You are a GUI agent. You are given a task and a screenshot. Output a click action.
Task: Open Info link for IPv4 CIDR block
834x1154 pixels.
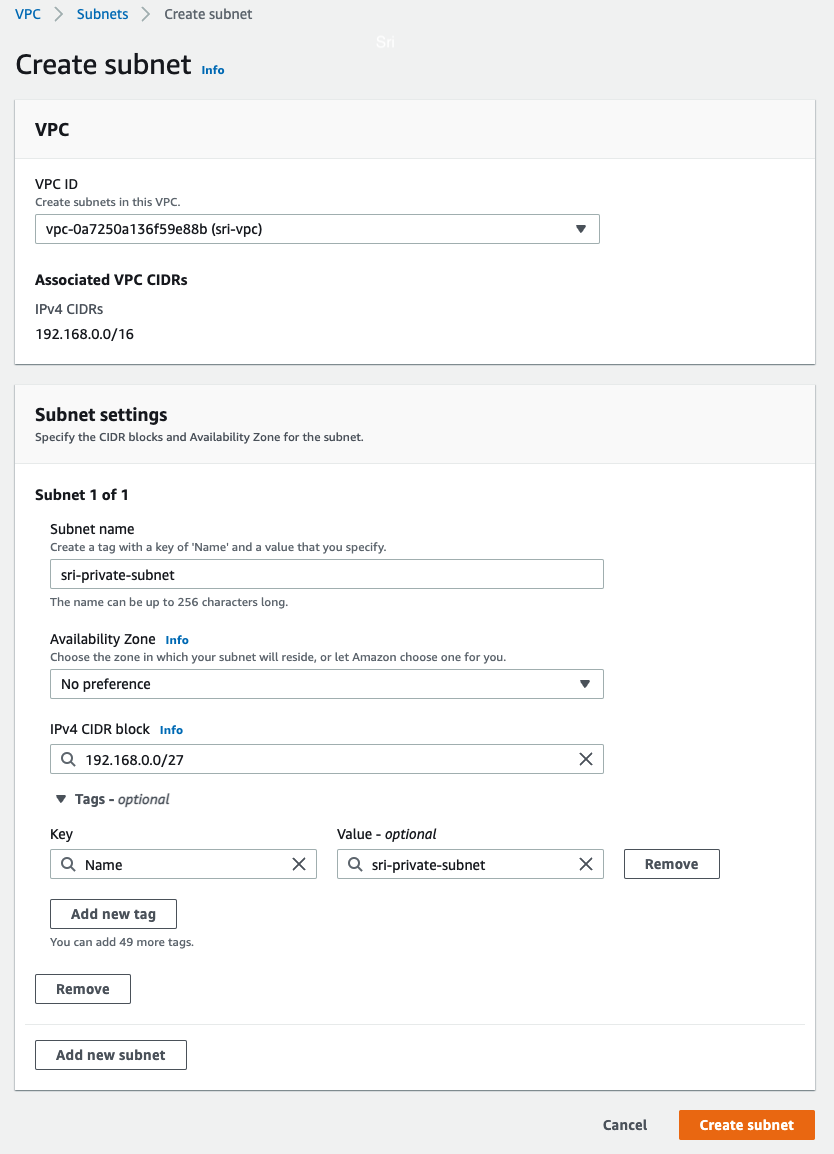click(171, 730)
